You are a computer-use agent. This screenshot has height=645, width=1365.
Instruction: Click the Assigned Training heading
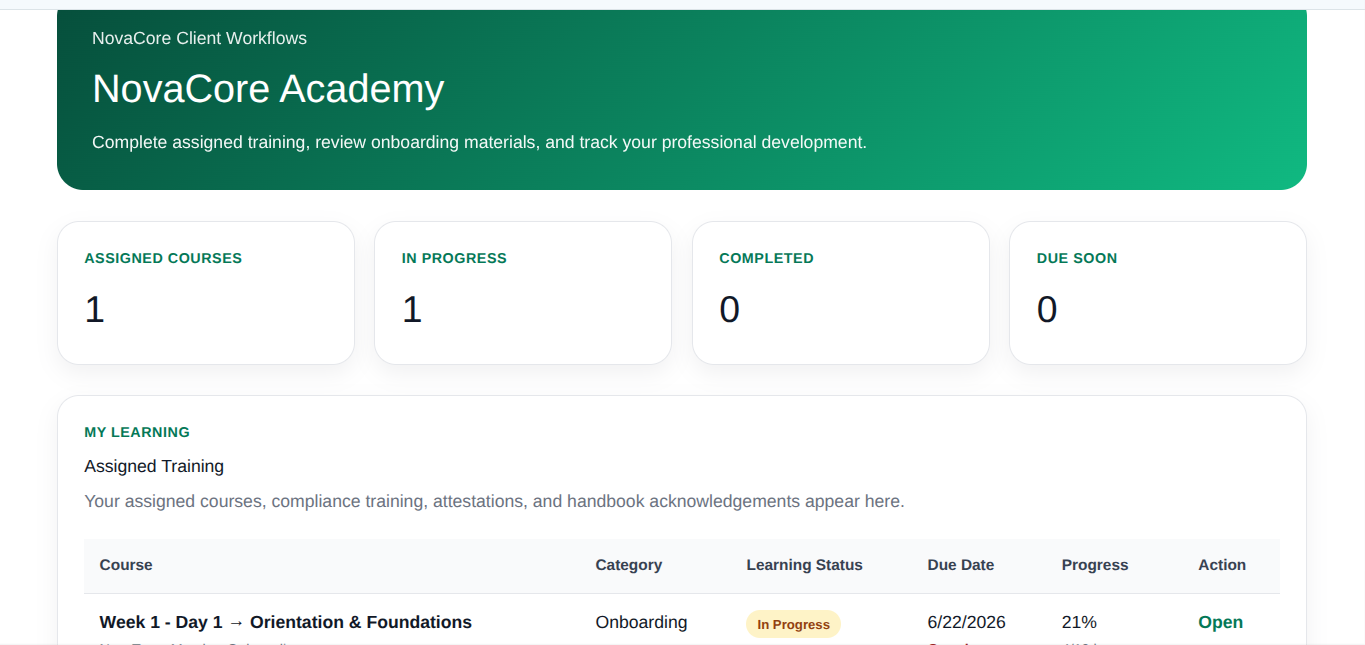pos(154,466)
